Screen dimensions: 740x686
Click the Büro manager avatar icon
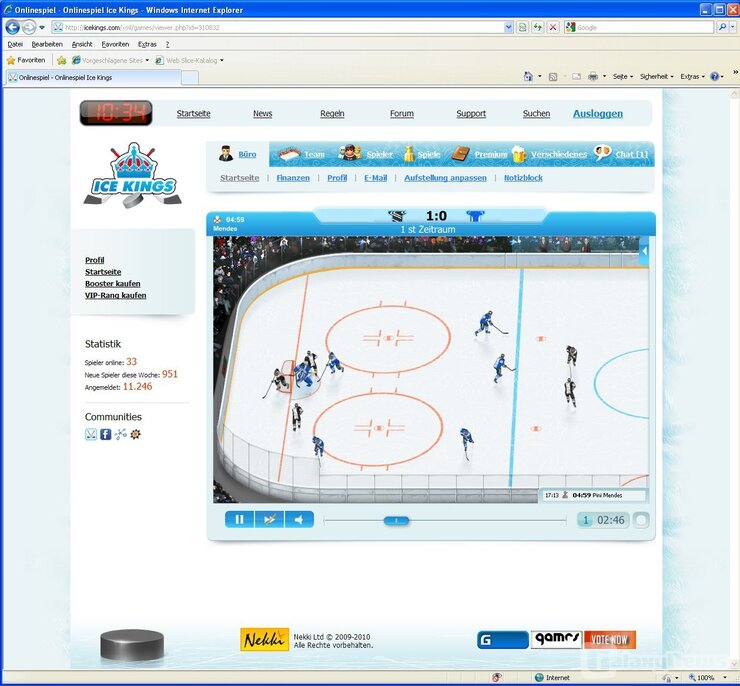[226, 153]
